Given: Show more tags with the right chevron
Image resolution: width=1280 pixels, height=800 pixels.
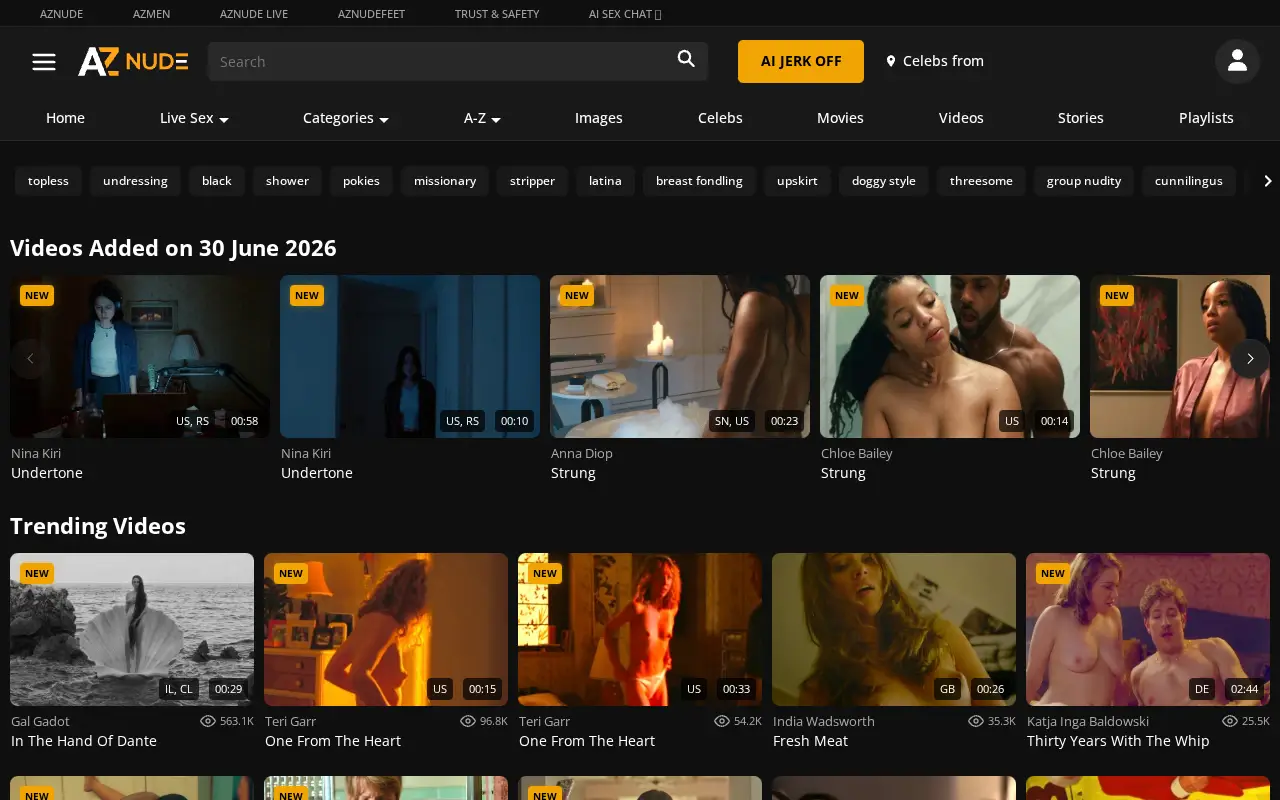Looking at the screenshot, I should point(1267,181).
